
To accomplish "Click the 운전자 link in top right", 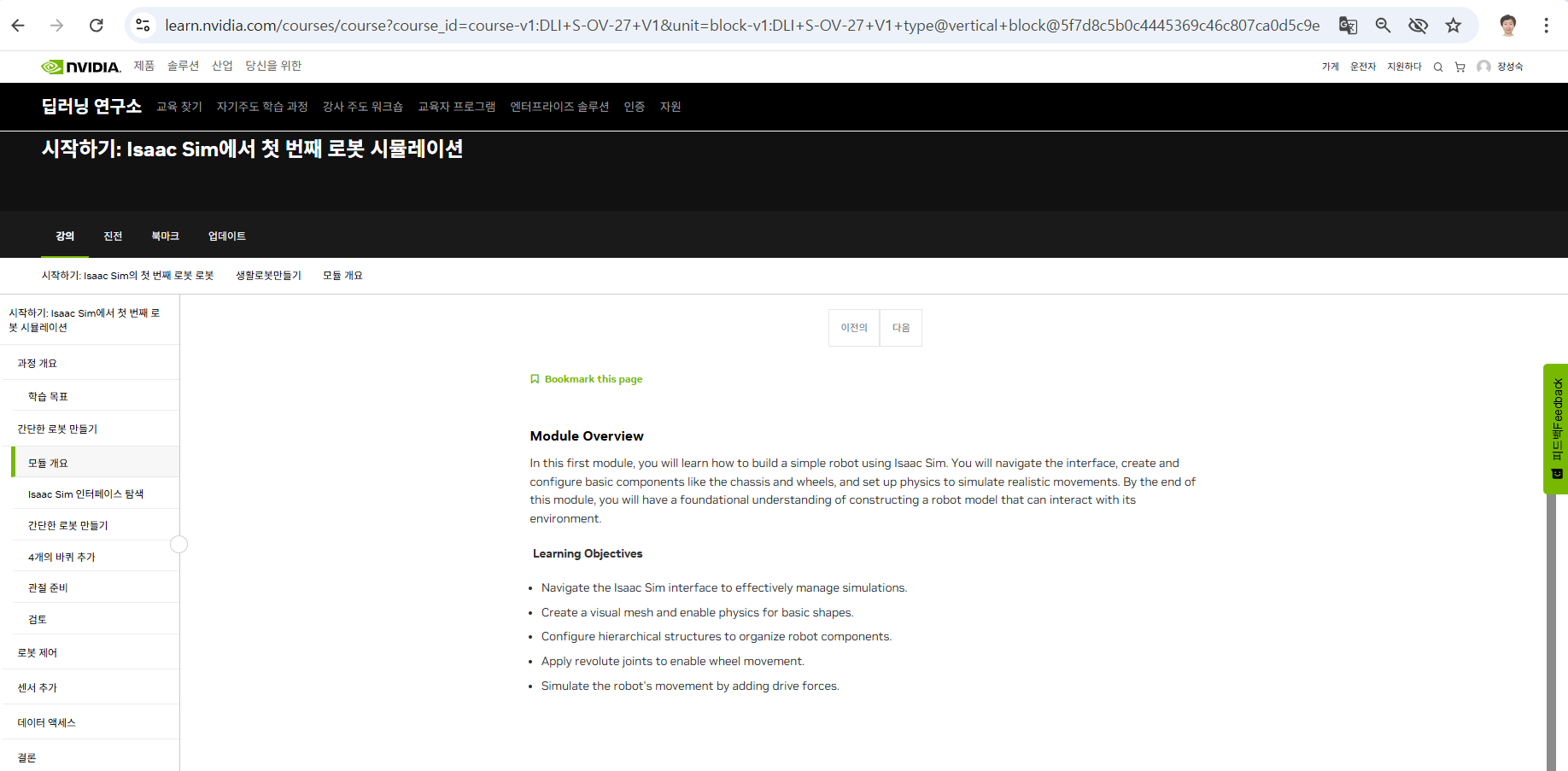I will coord(1363,67).
